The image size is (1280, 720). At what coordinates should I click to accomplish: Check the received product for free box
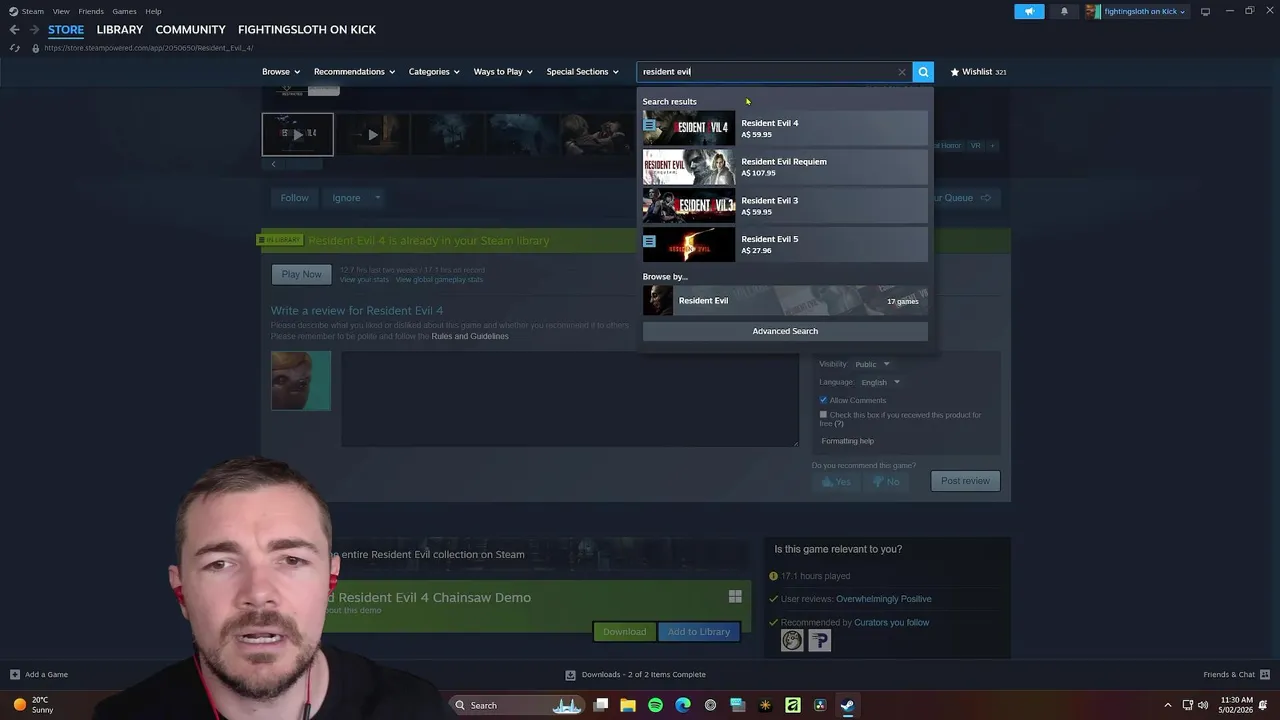pyautogui.click(x=823, y=414)
